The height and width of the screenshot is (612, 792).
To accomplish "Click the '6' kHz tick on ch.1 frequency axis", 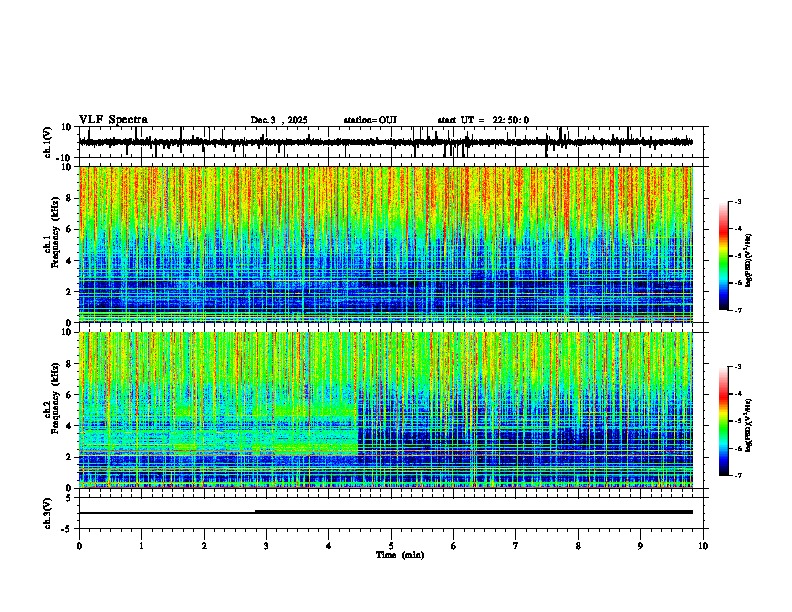I will (70, 229).
